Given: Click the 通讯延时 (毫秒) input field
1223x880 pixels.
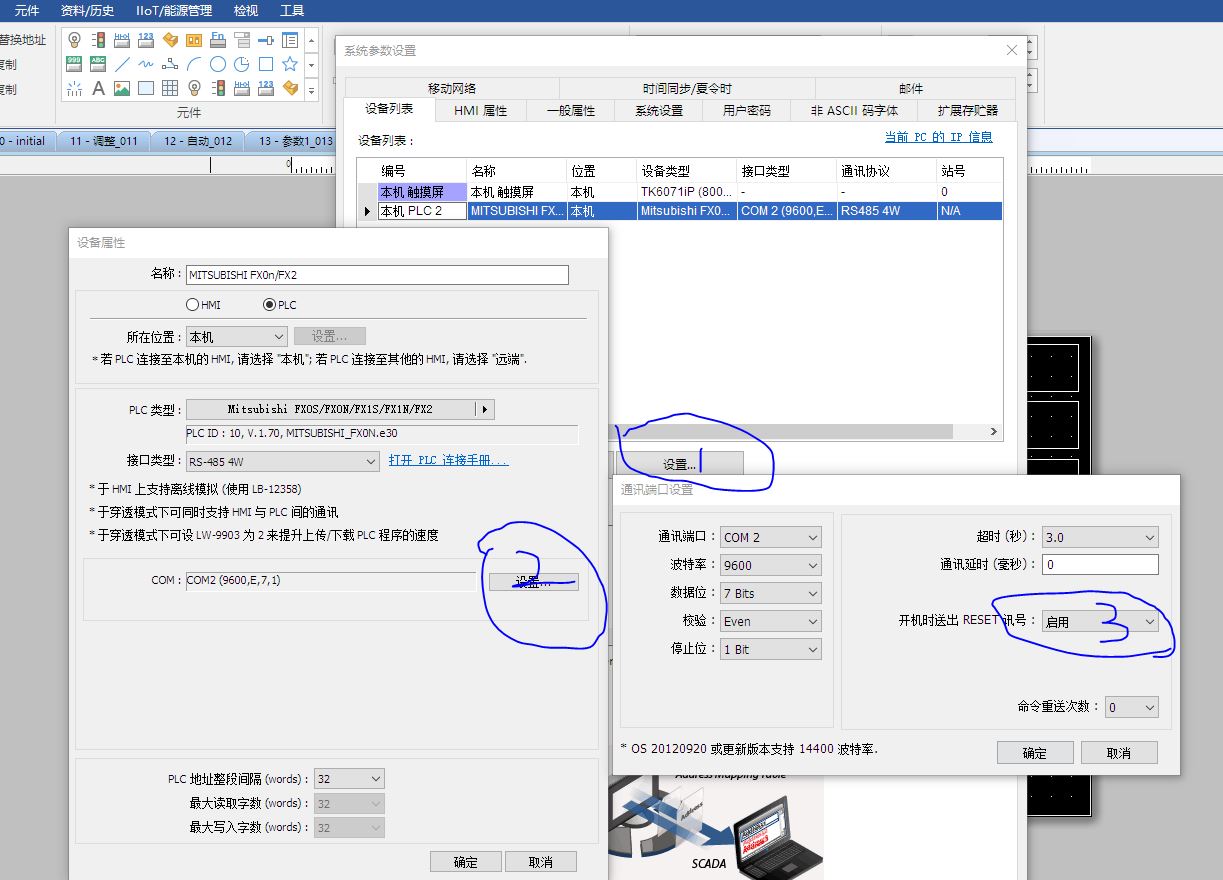Looking at the screenshot, I should click(1099, 565).
